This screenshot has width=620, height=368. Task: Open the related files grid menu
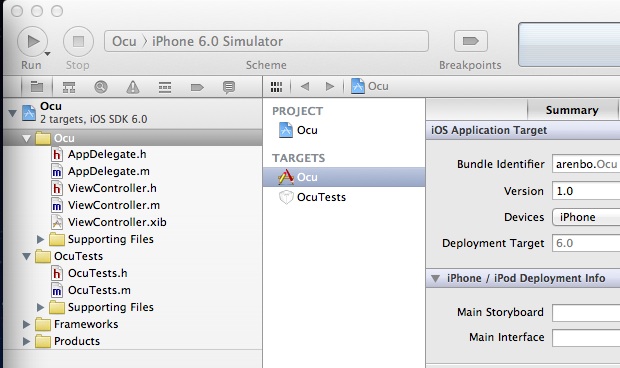tap(276, 87)
